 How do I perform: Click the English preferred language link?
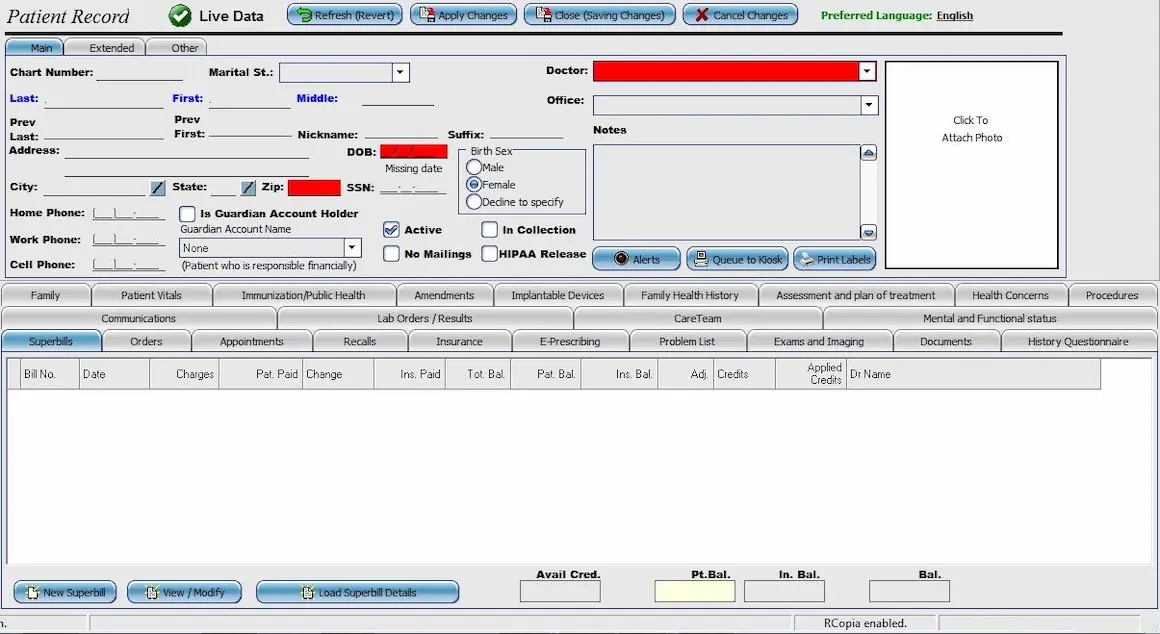tap(954, 15)
